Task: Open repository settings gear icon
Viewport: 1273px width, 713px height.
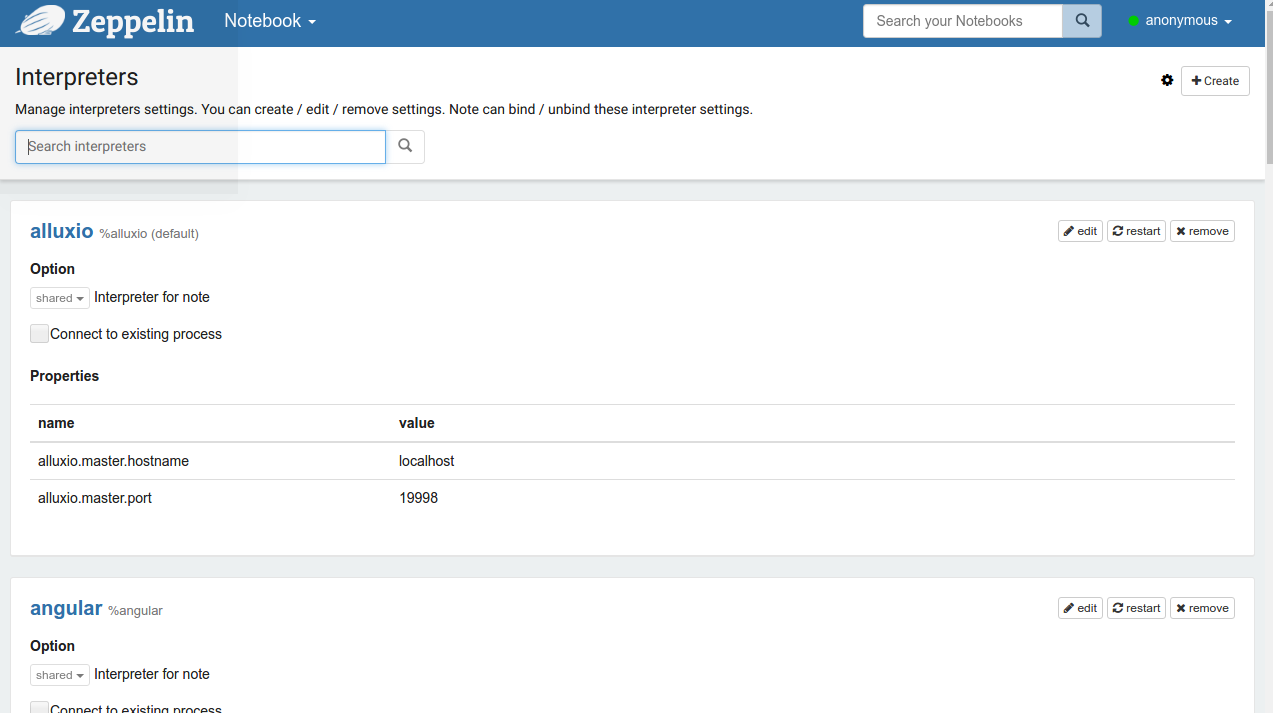Action: pos(1167,80)
